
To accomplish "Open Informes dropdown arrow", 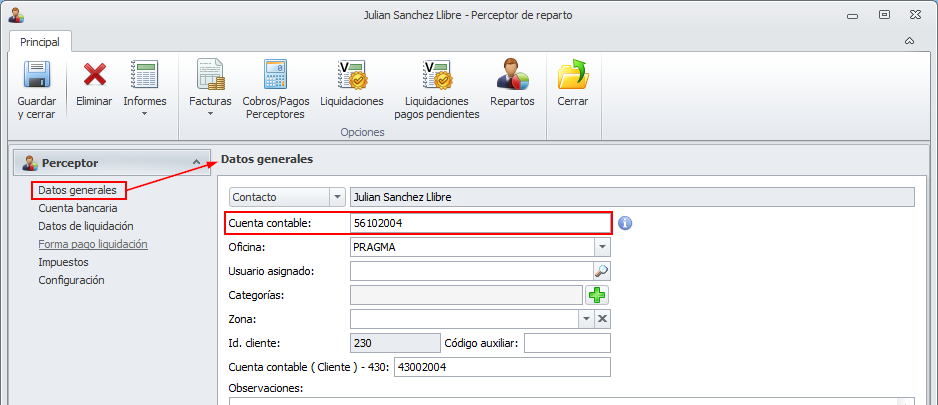I will pyautogui.click(x=144, y=114).
